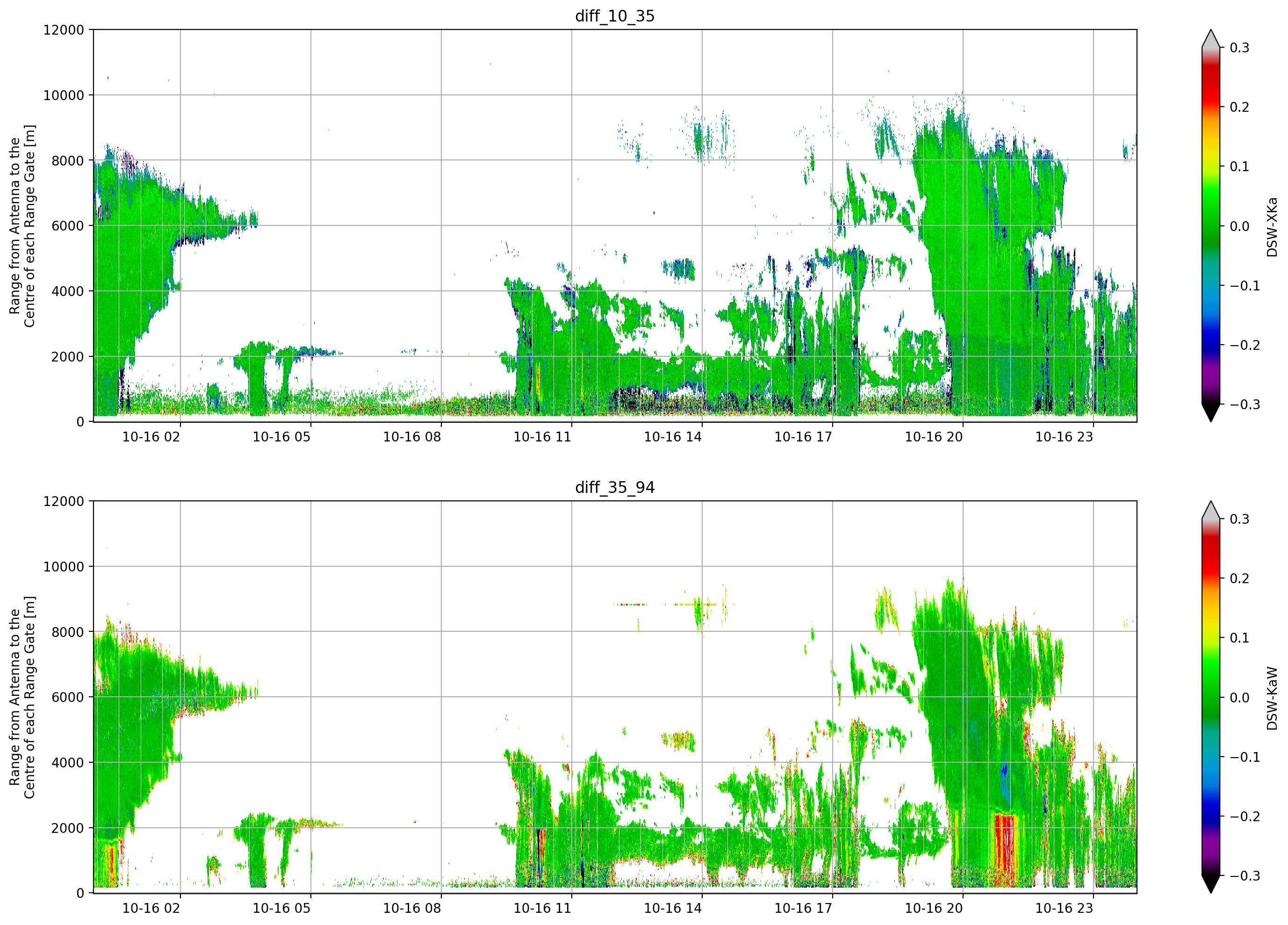Screen dimensions: 1288x925
Task: Click the '10-16 17' x-tick under diff_10_35
Action: click(804, 437)
